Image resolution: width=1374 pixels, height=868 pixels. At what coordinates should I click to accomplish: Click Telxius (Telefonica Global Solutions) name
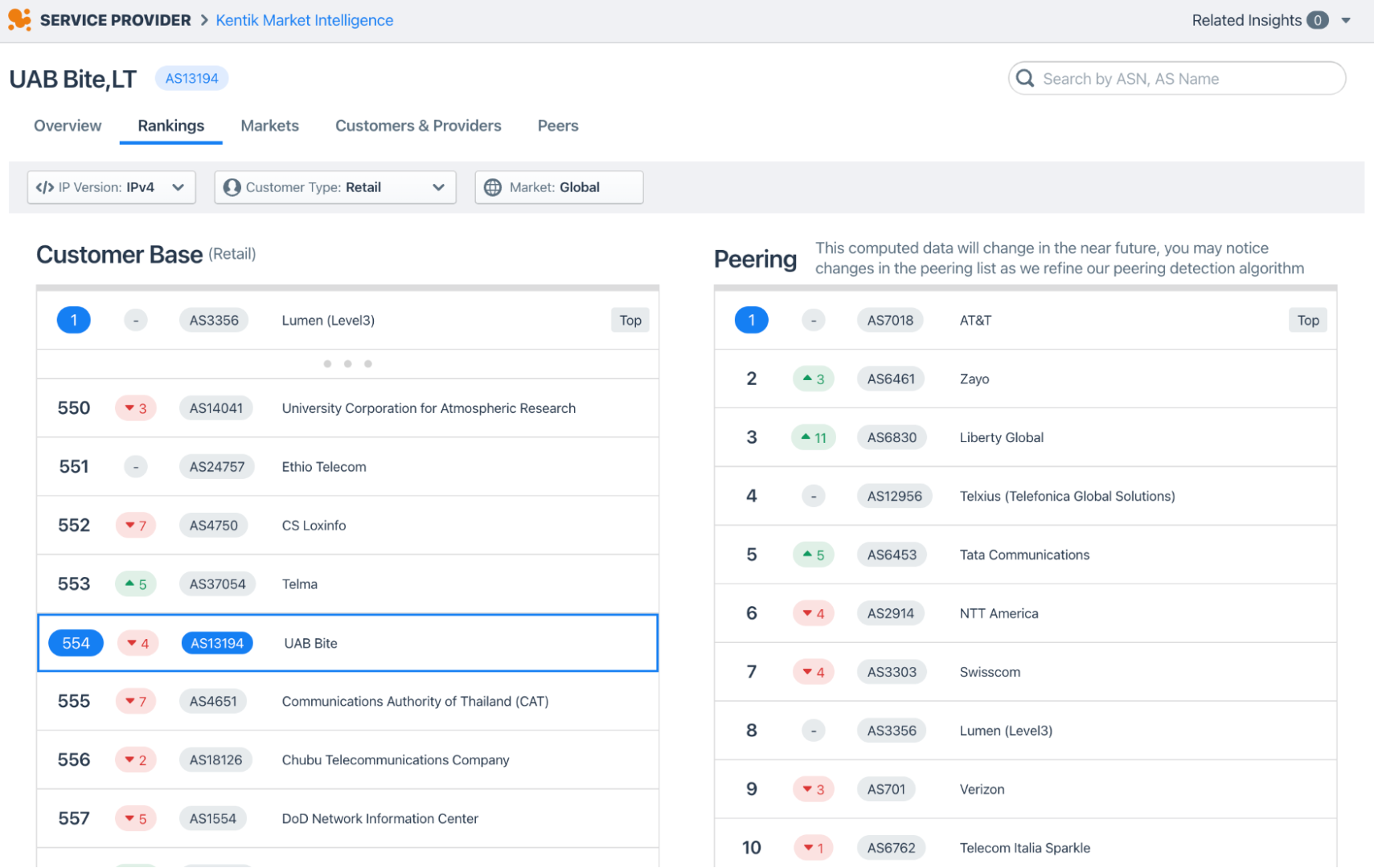(x=1067, y=496)
